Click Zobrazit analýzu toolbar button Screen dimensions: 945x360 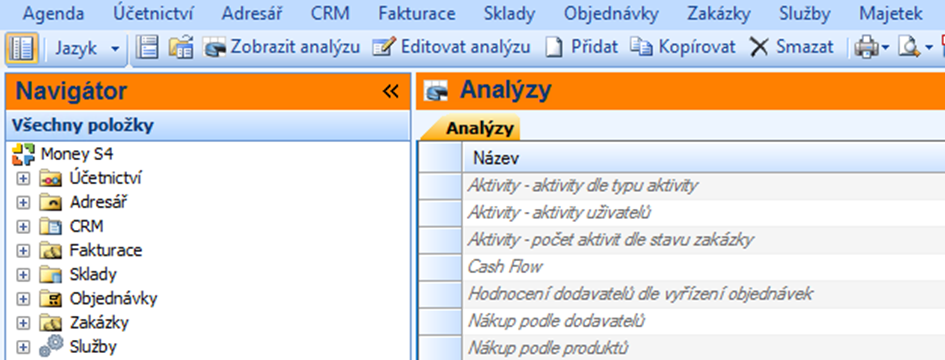(x=281, y=47)
